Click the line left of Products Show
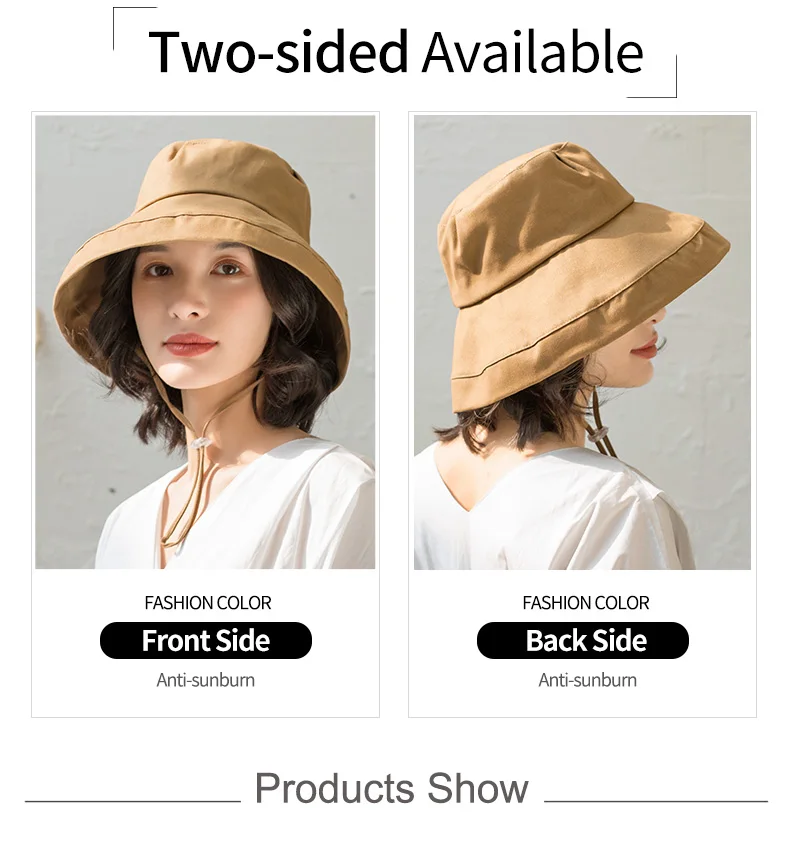This screenshot has height=861, width=790. tap(133, 801)
